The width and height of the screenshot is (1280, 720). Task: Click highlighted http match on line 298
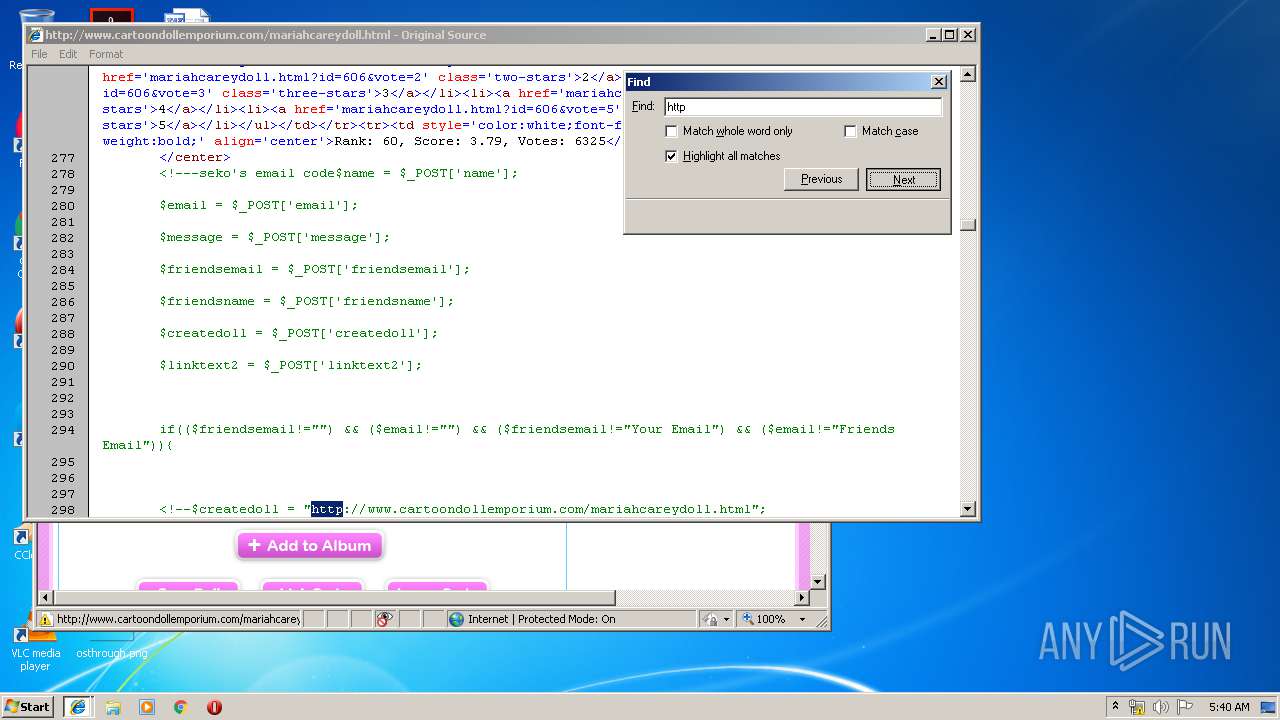pyautogui.click(x=326, y=509)
